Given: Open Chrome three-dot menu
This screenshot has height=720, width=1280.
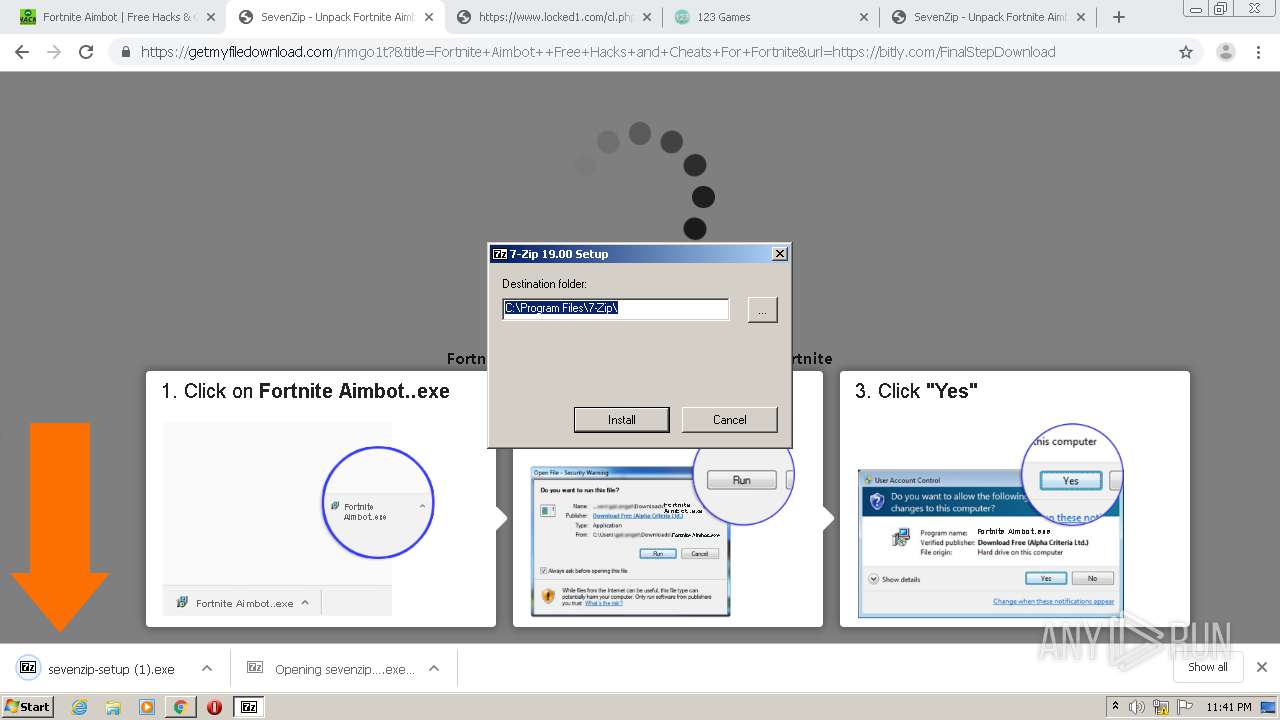Looking at the screenshot, I should click(x=1258, y=52).
